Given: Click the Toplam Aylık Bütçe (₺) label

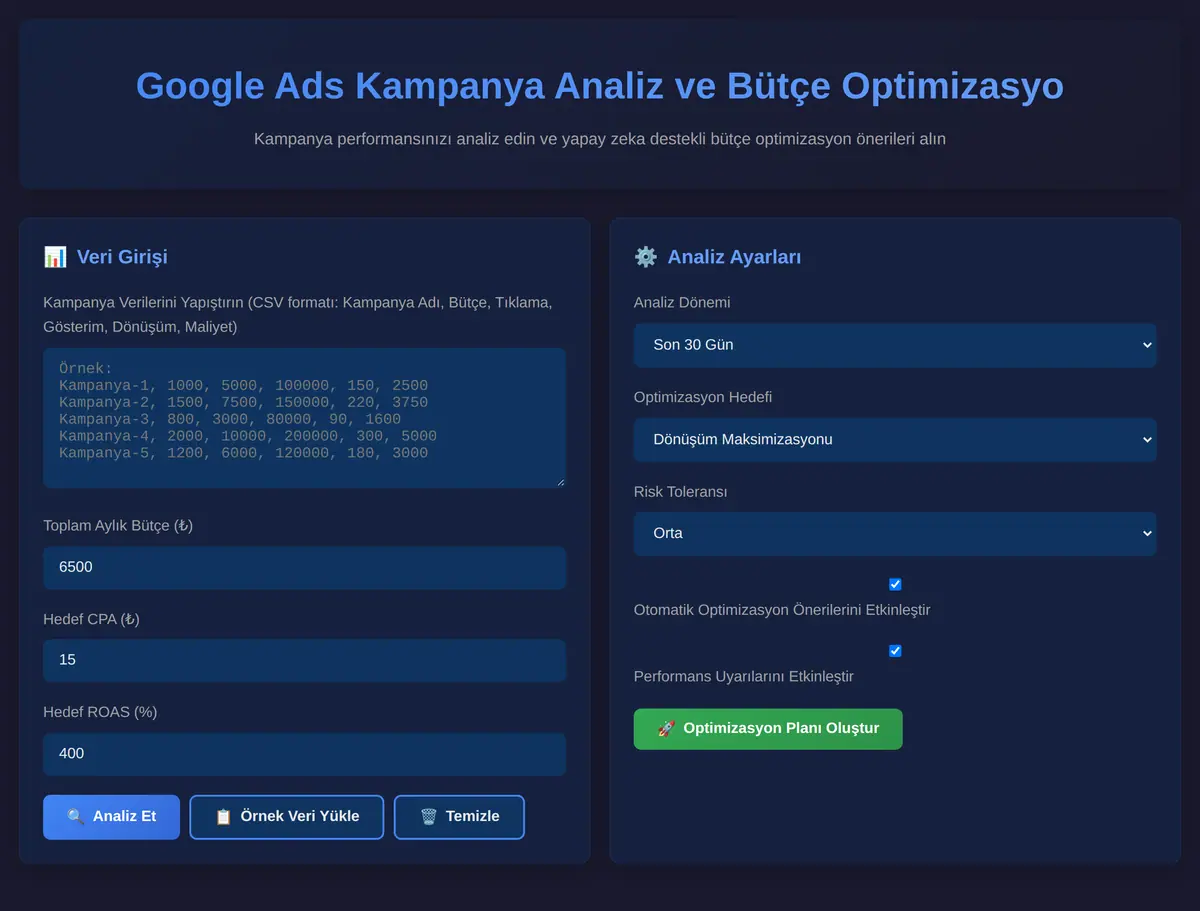Looking at the screenshot, I should [118, 526].
